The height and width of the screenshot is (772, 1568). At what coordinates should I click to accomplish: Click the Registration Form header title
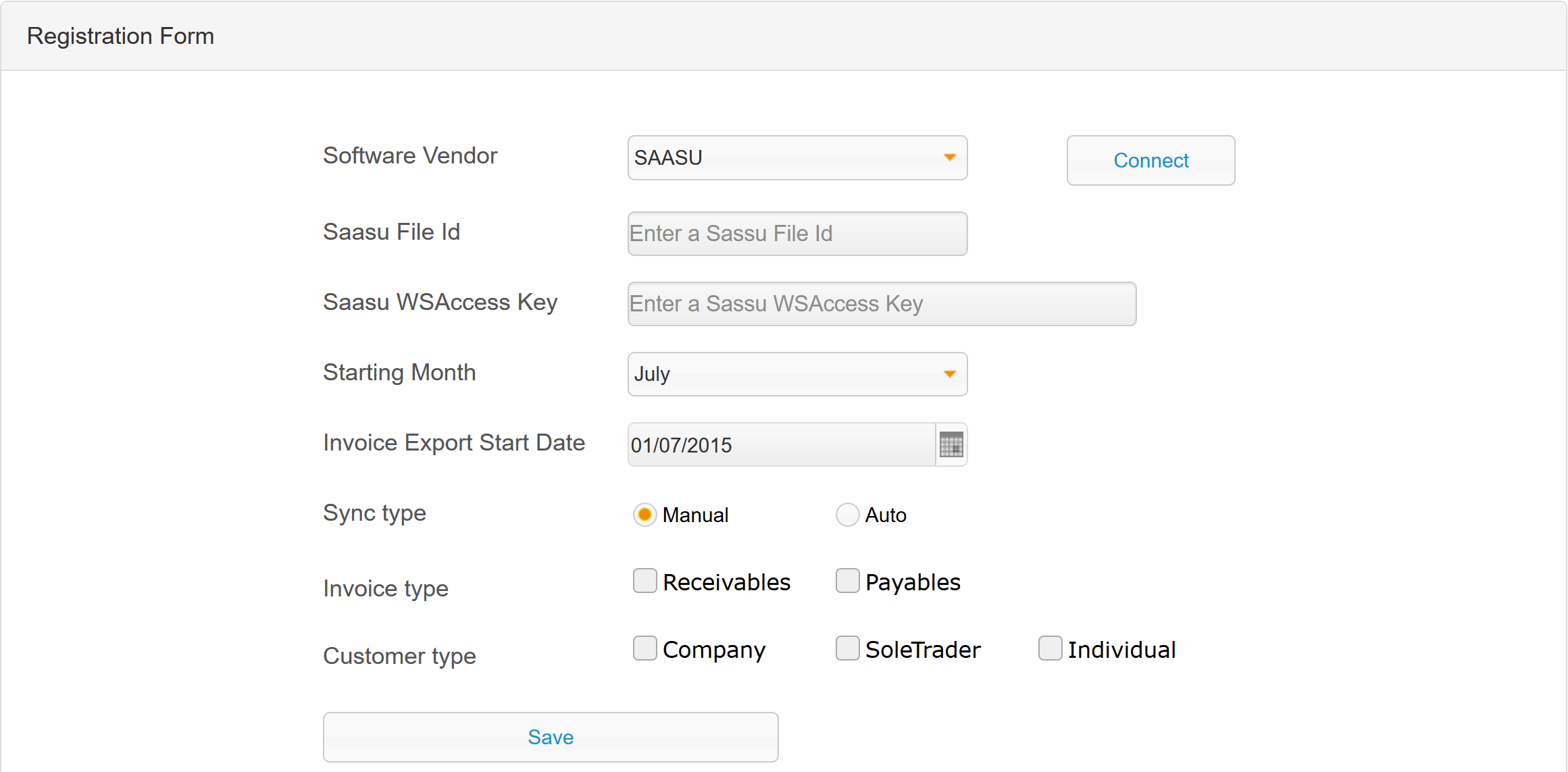pyautogui.click(x=120, y=36)
